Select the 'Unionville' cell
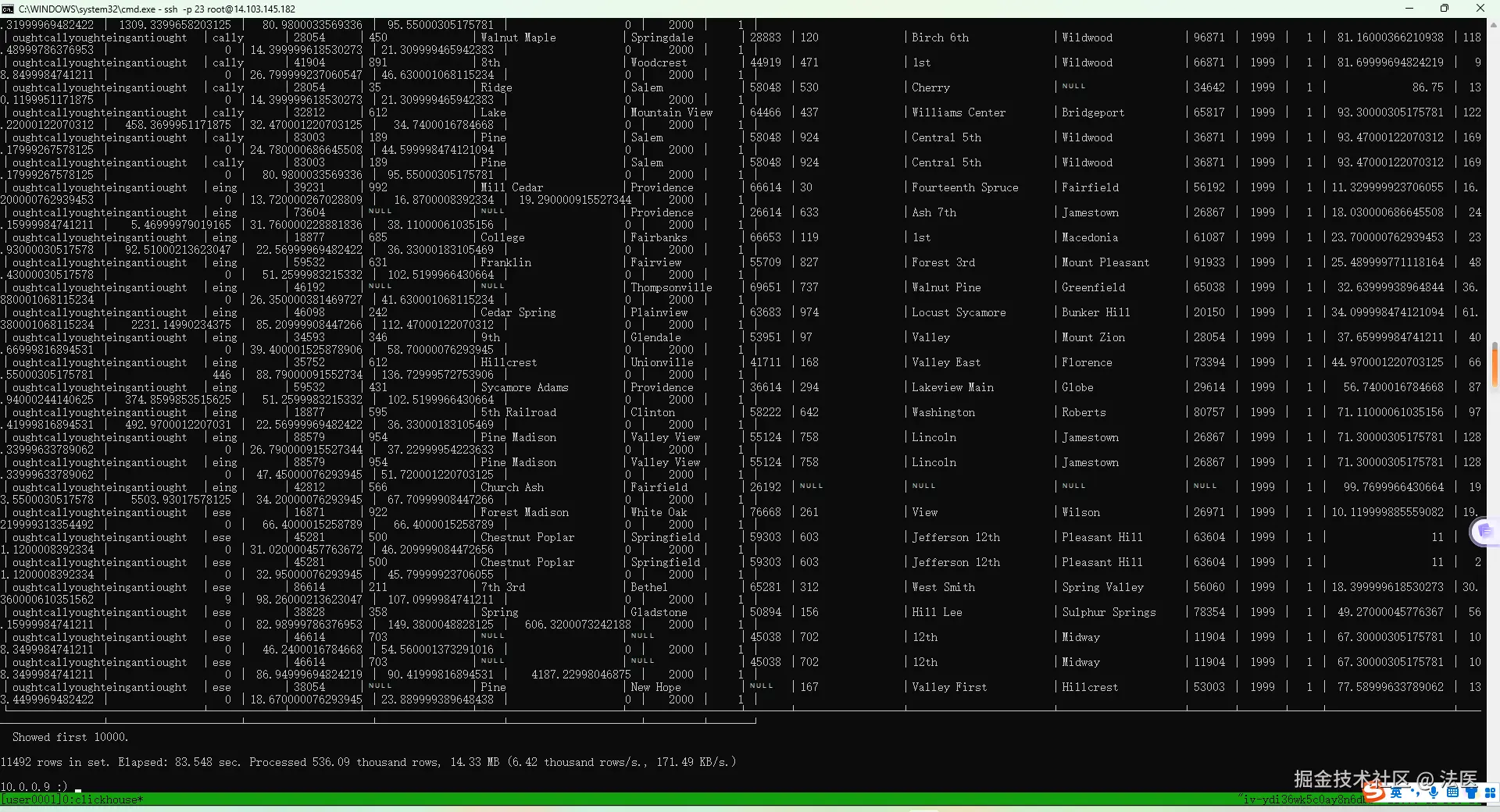 pyautogui.click(x=662, y=362)
